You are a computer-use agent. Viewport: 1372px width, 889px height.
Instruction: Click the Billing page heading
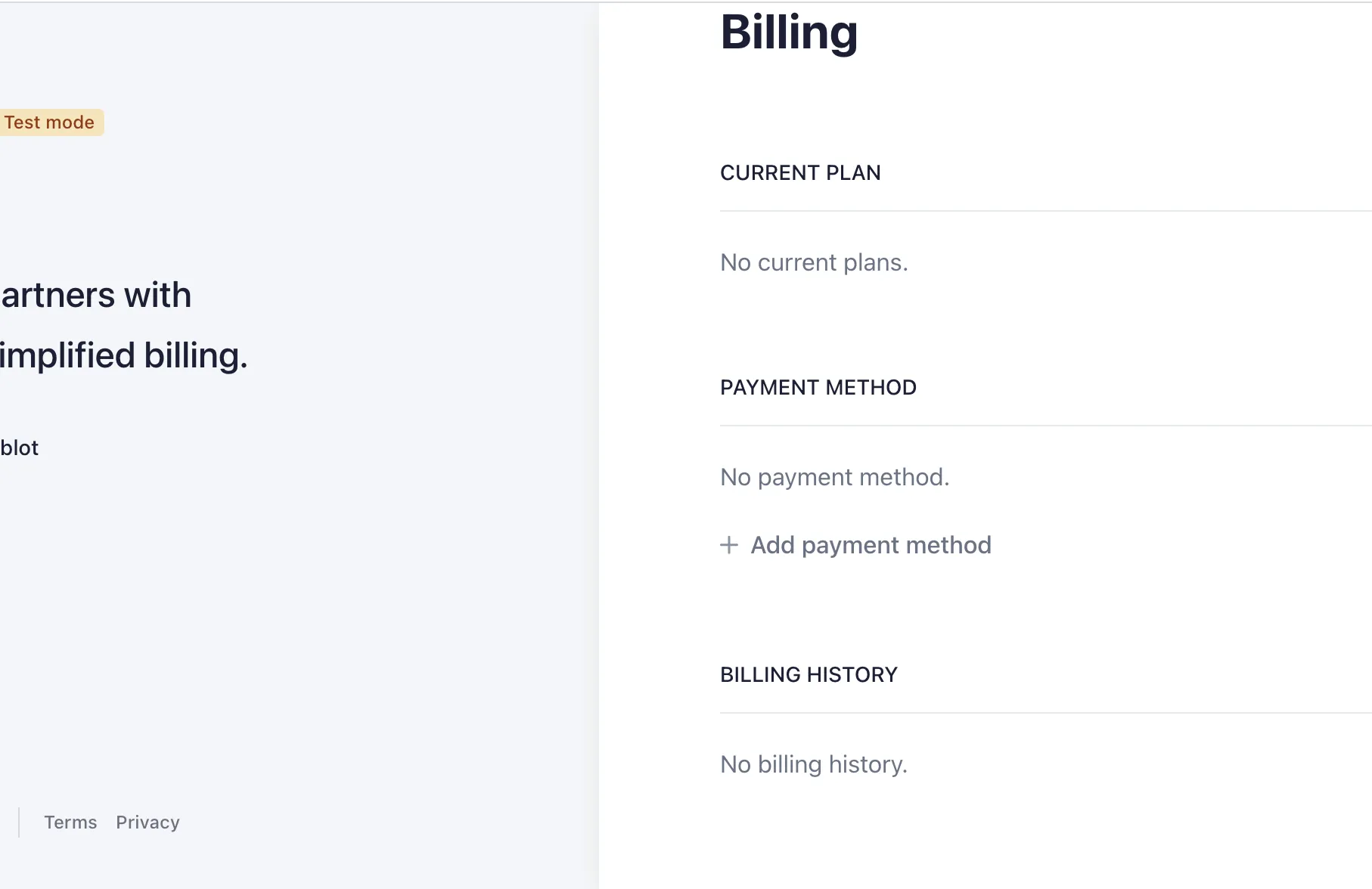(x=789, y=33)
